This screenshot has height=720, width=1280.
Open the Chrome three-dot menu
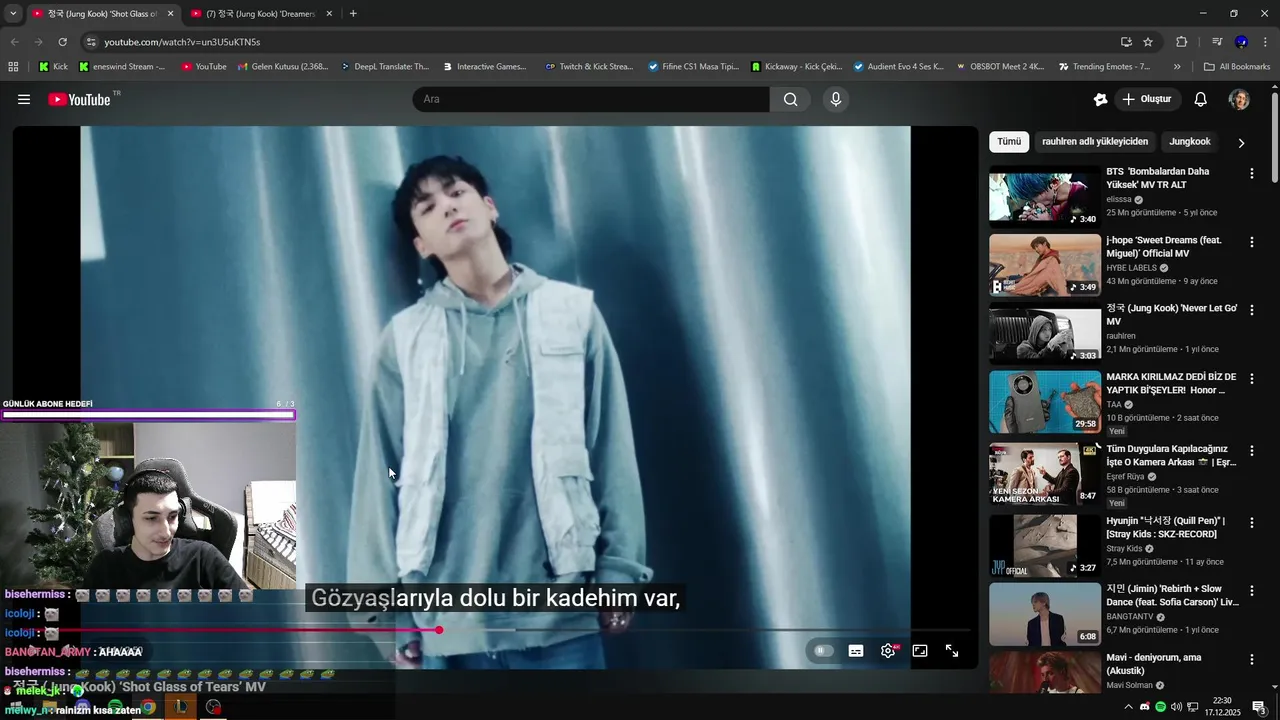click(1265, 42)
